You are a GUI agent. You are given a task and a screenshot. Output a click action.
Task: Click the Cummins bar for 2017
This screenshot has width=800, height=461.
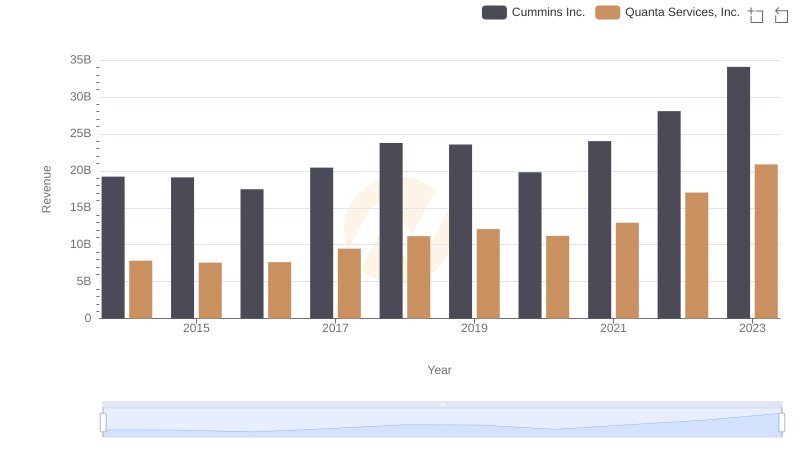pyautogui.click(x=321, y=243)
